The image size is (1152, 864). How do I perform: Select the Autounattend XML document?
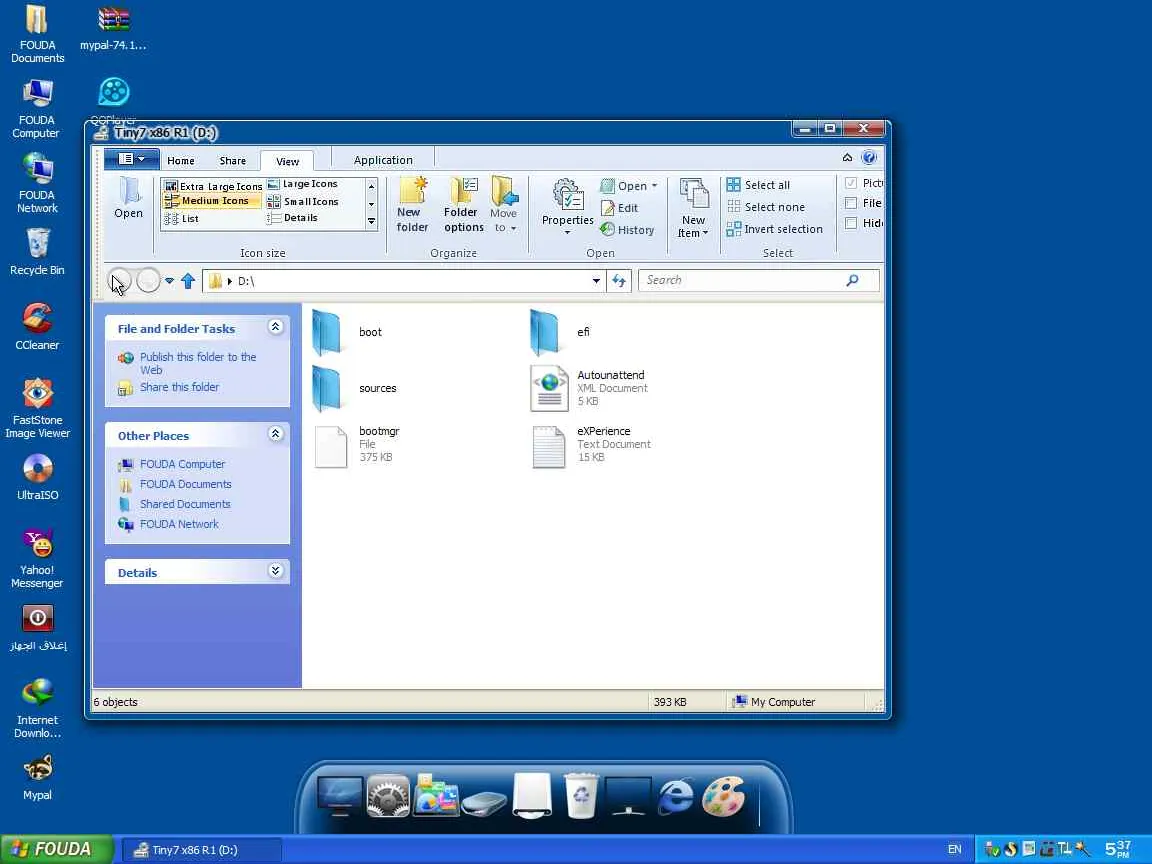point(589,388)
